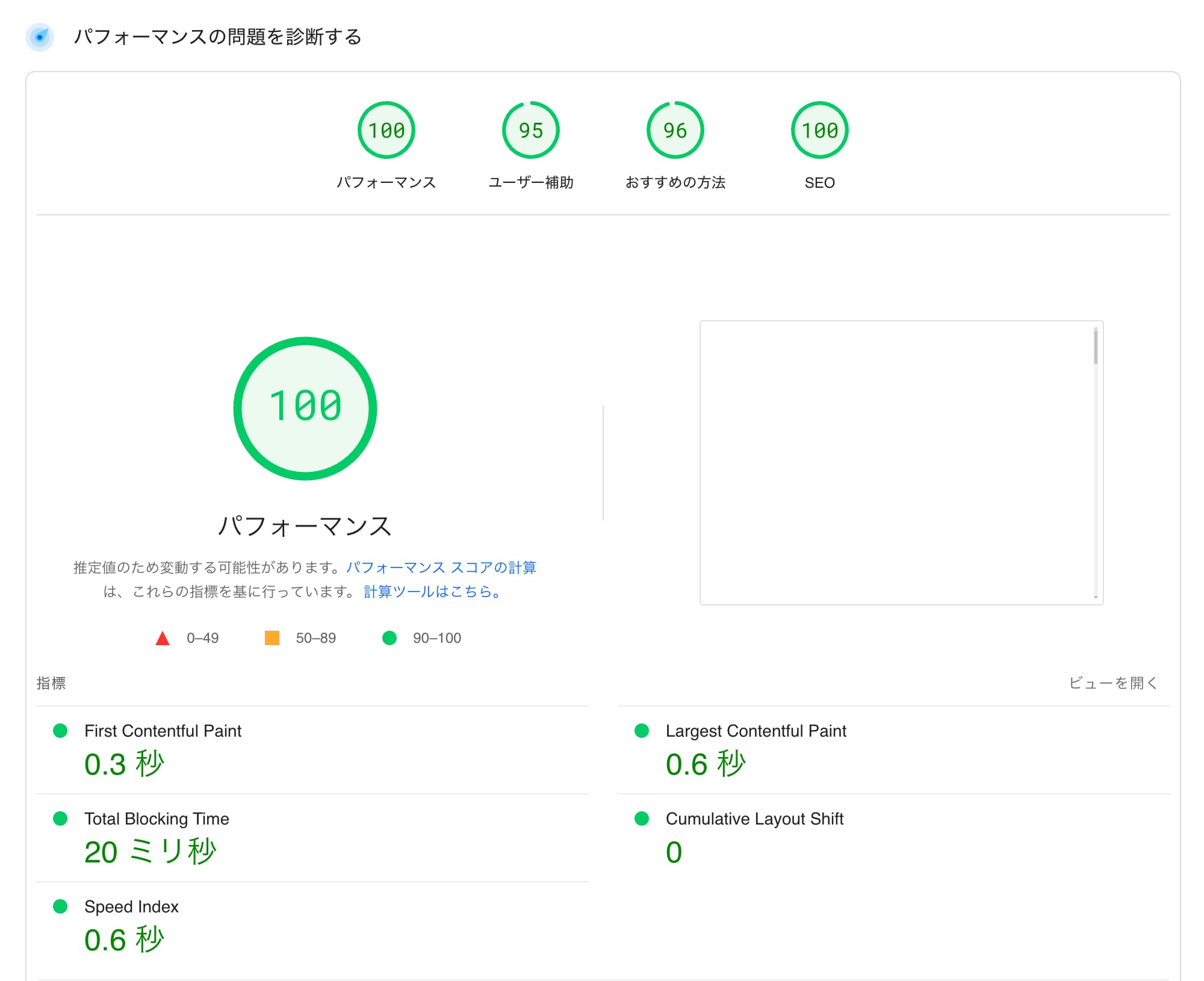Click red triangle 0–49 legend icon
Screen dimensions: 1204x981
[163, 638]
